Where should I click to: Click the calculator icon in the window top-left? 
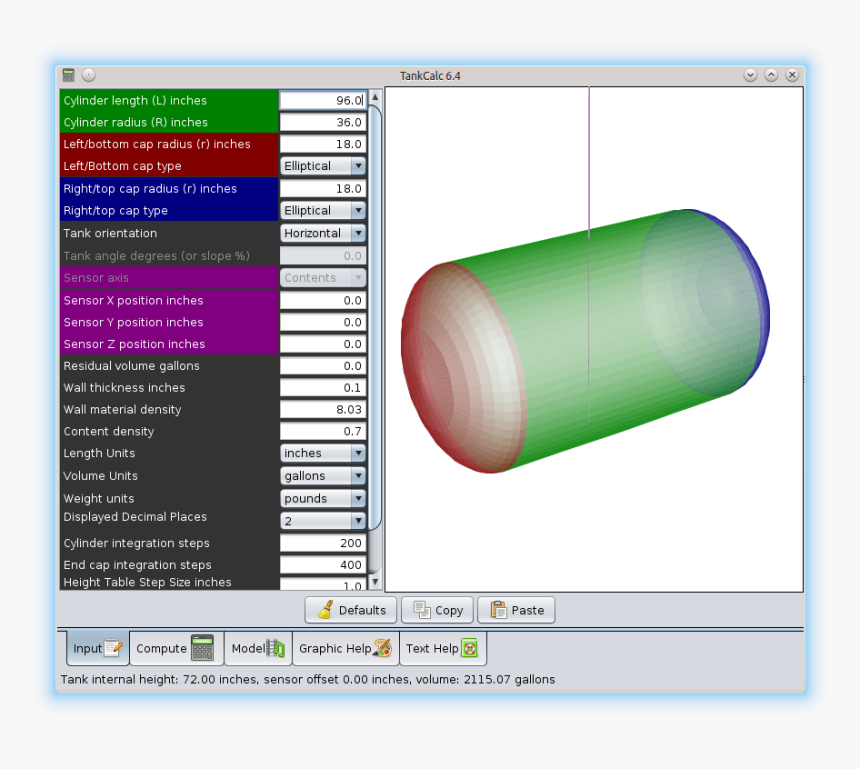click(67, 74)
